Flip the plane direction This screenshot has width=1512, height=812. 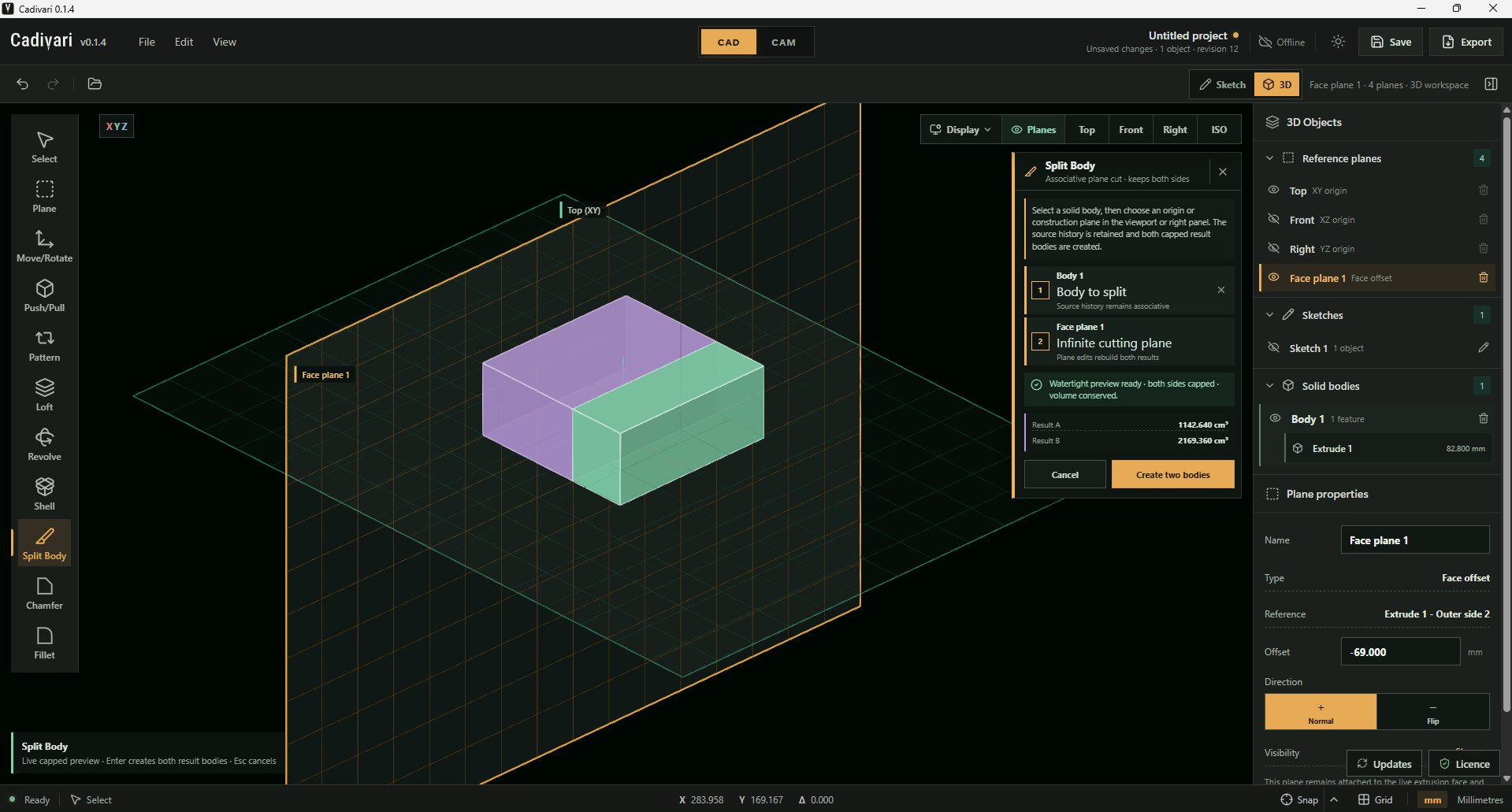(x=1433, y=712)
